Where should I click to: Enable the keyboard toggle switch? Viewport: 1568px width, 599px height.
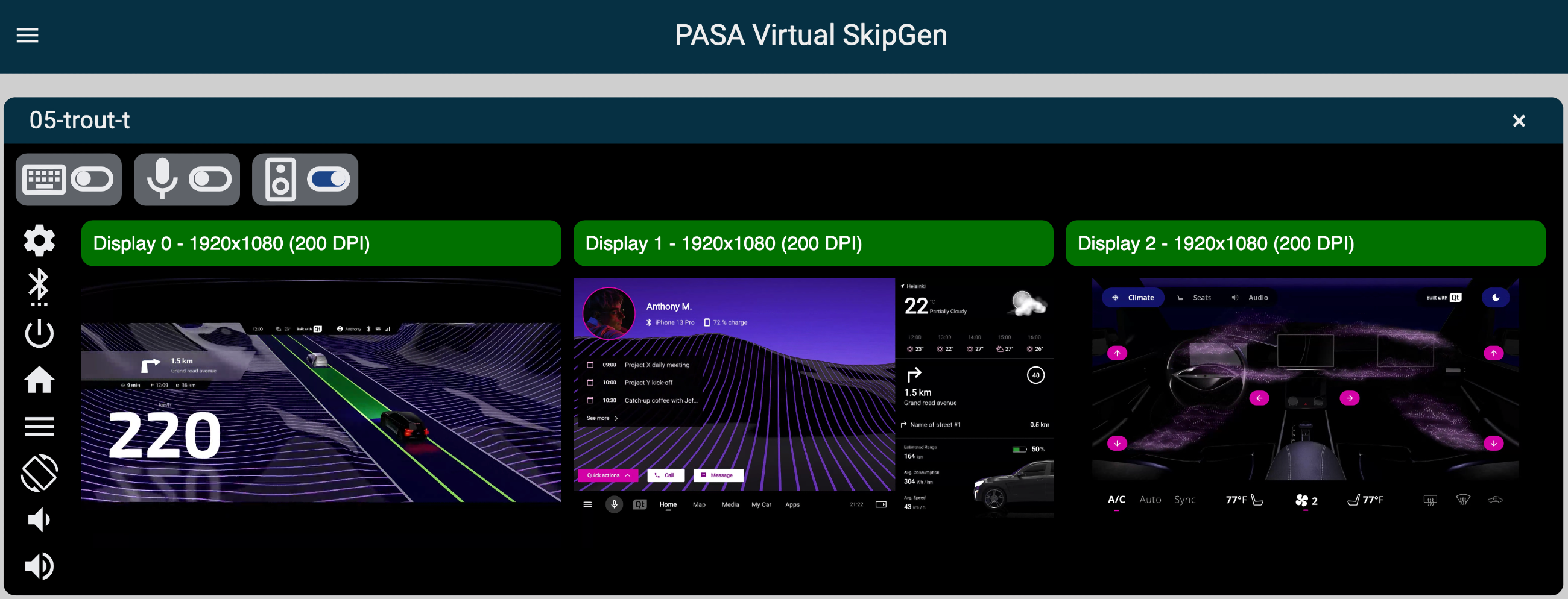coord(92,180)
